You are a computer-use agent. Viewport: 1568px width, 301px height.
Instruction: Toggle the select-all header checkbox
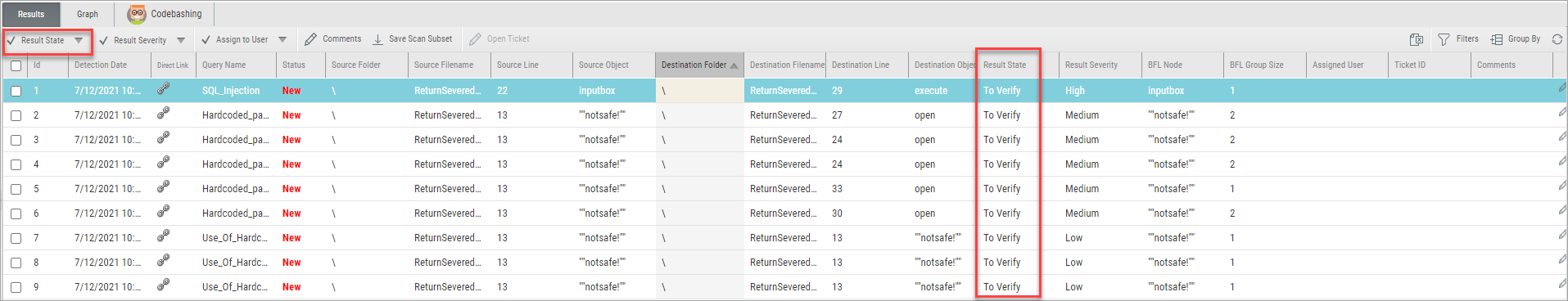[x=16, y=66]
